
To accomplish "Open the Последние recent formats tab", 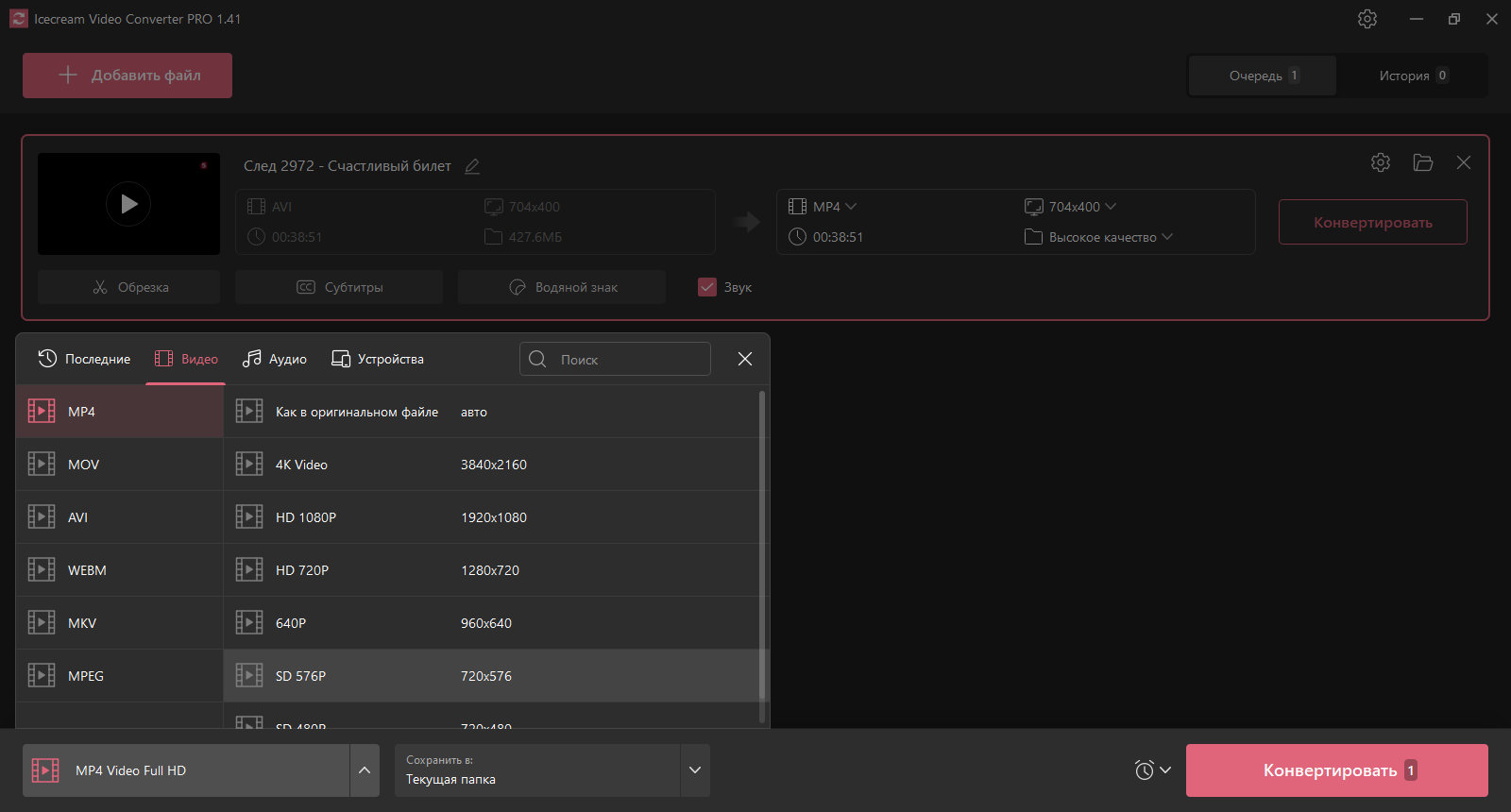I will (x=84, y=359).
